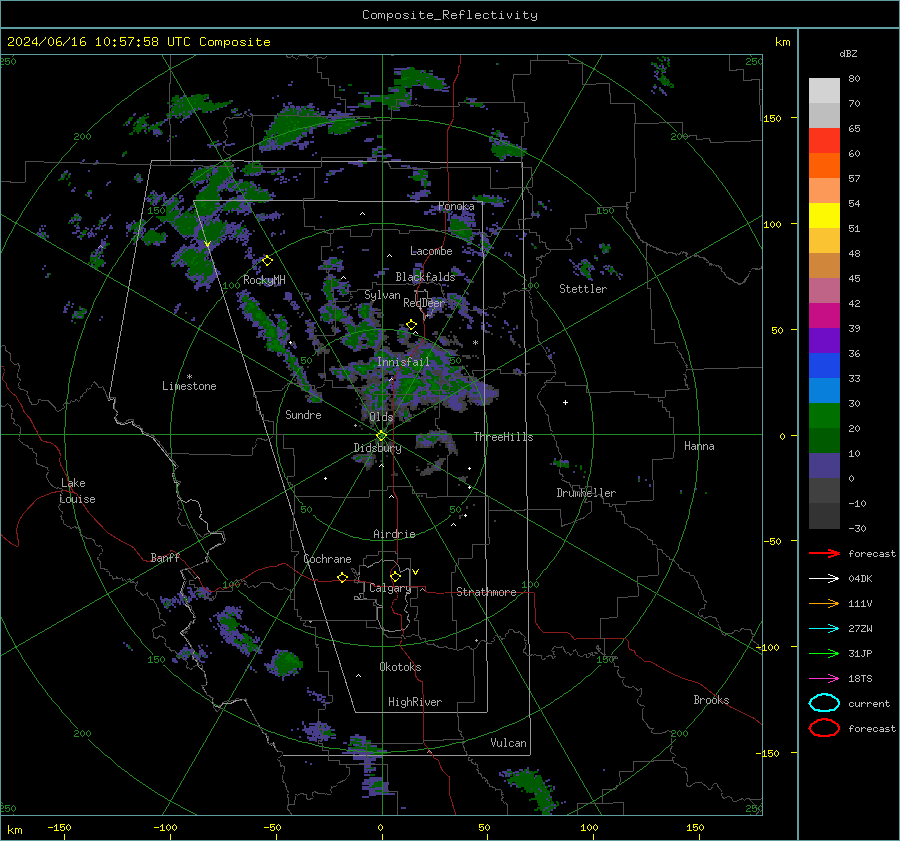Click the Olds town label
900x841 pixels.
pos(381,417)
